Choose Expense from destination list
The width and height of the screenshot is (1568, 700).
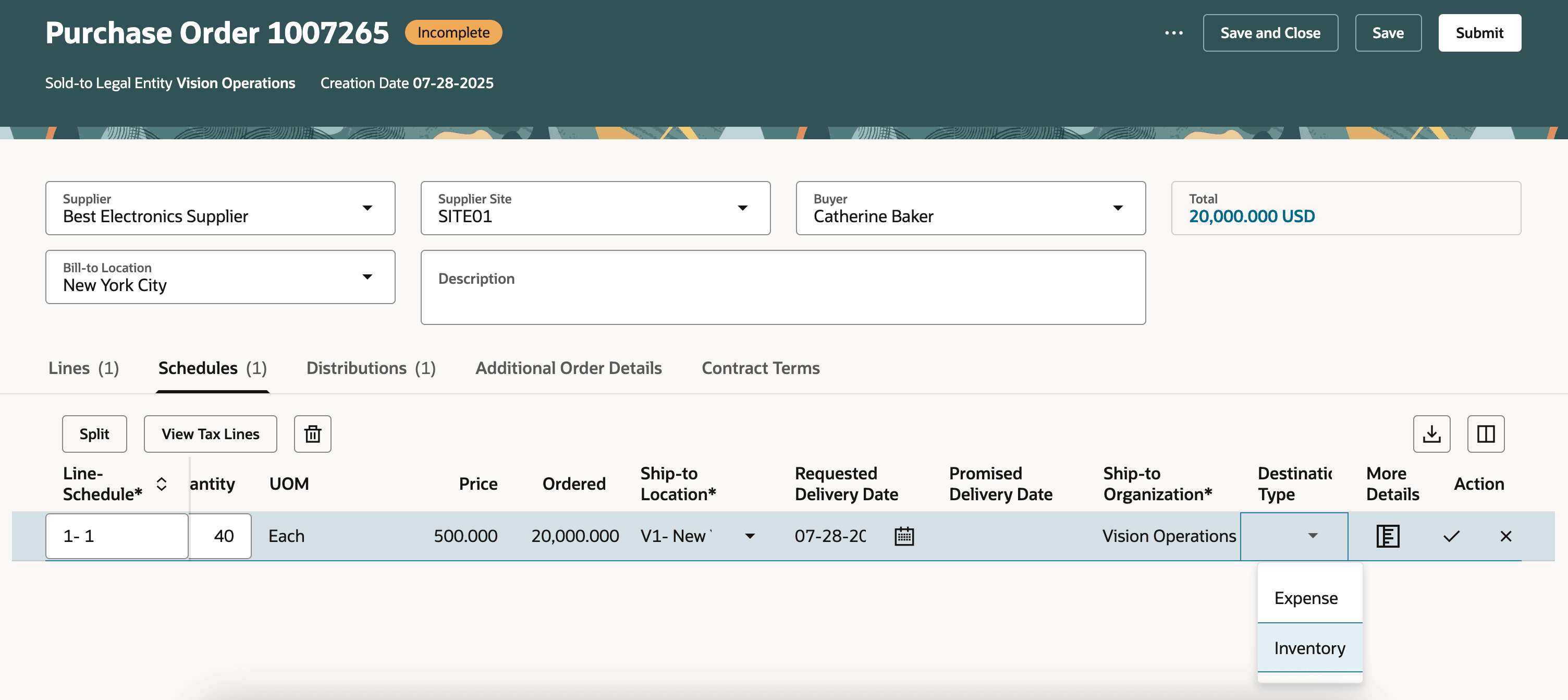click(x=1306, y=598)
